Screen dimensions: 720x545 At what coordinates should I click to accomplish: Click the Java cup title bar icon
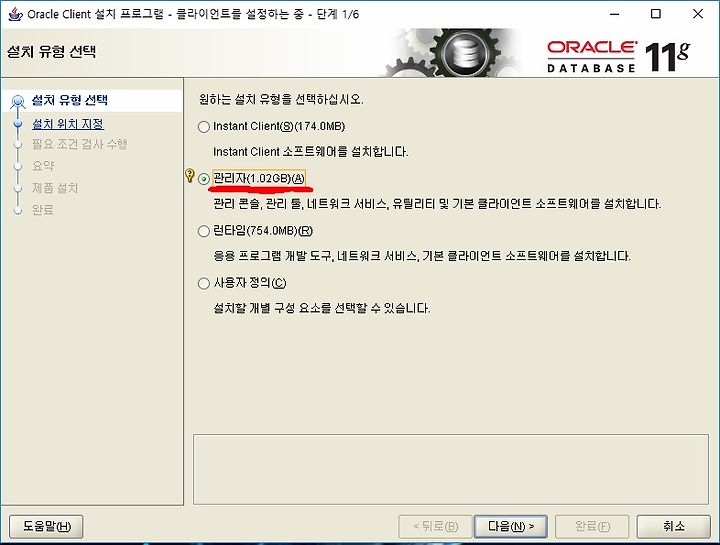[x=15, y=14]
